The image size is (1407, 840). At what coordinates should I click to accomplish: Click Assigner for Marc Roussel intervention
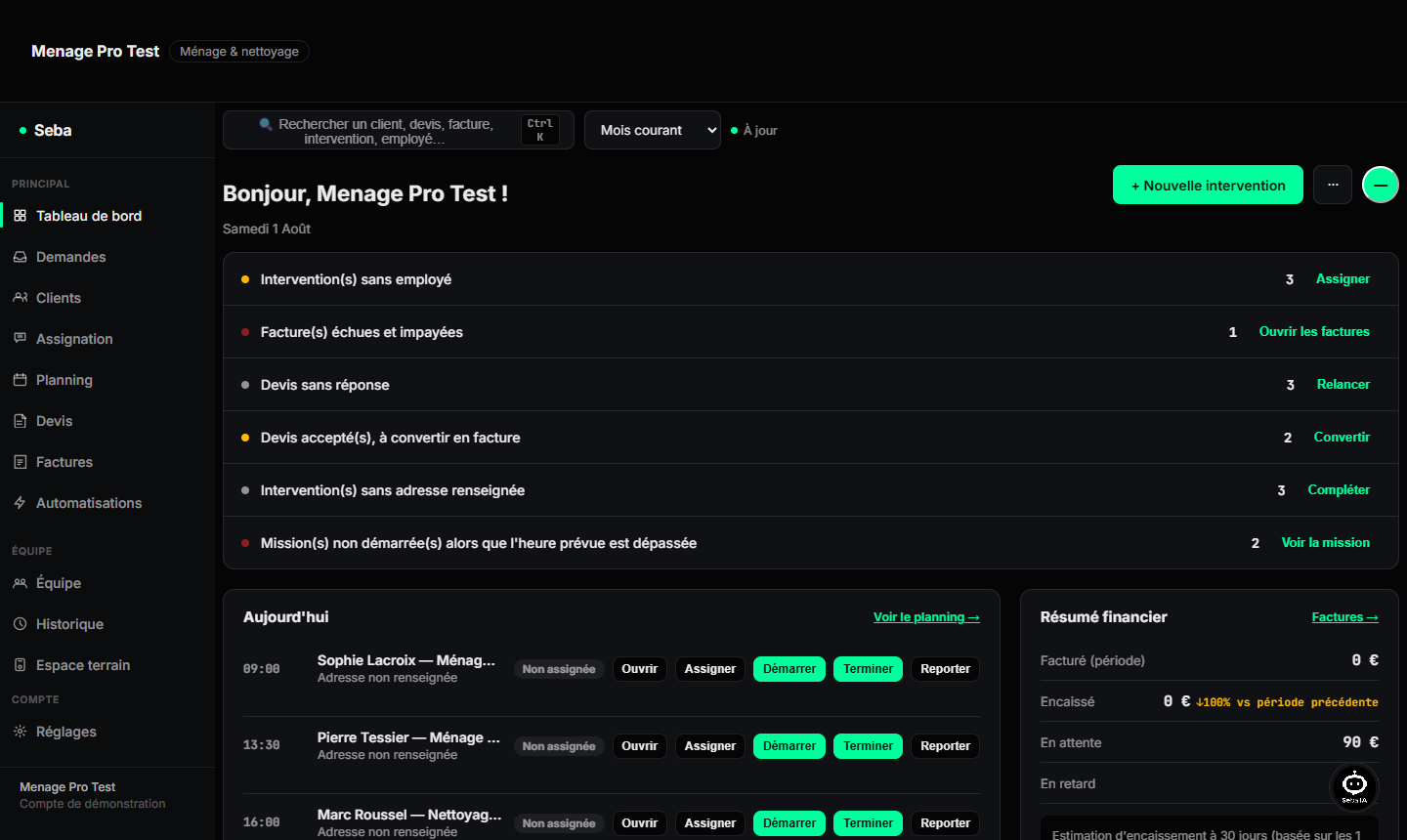710,823
